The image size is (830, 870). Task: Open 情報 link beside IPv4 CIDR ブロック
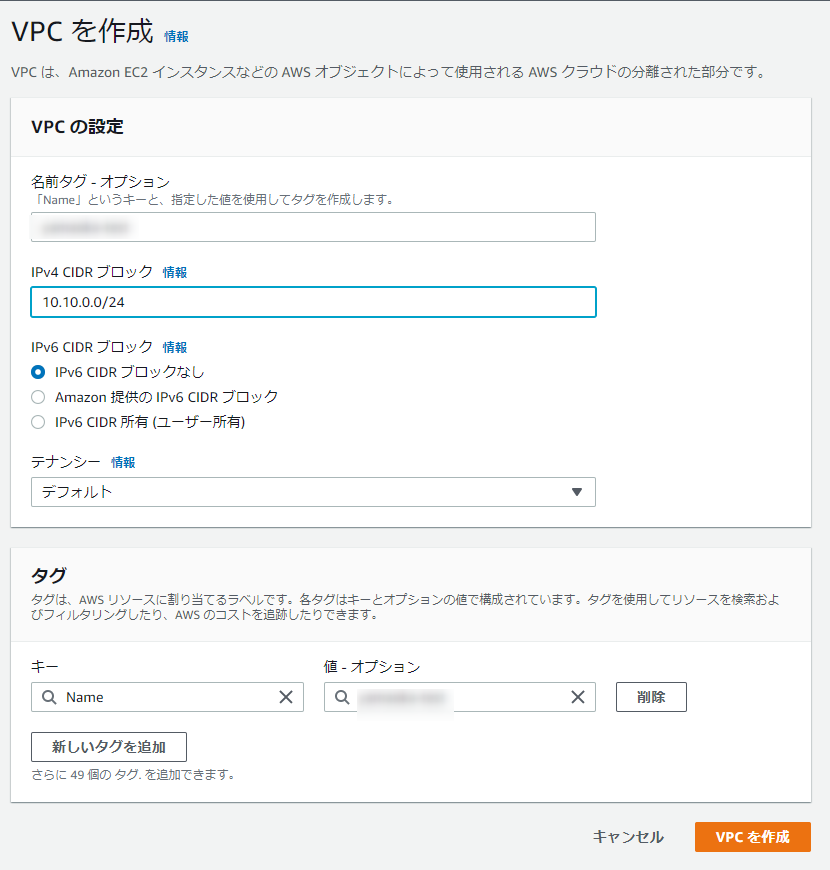tap(175, 272)
